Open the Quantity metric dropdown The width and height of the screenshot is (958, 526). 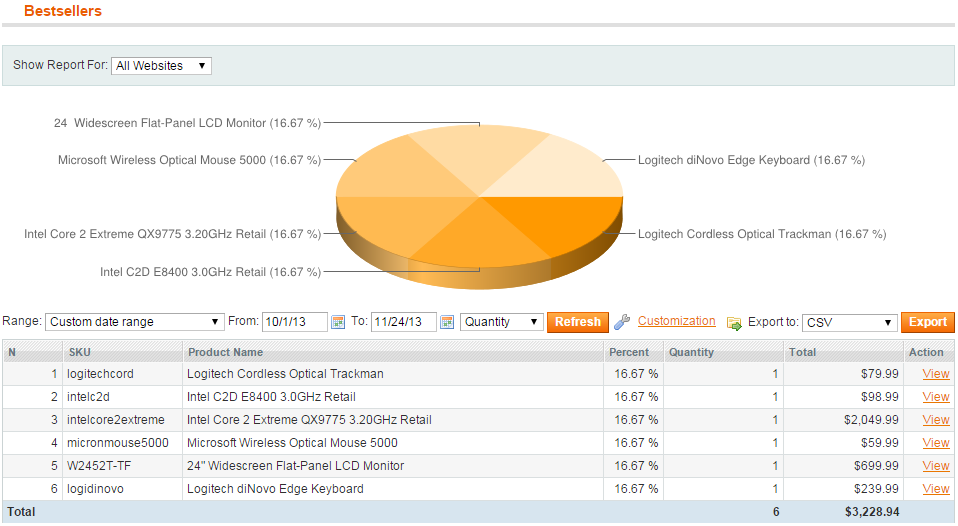coord(502,322)
